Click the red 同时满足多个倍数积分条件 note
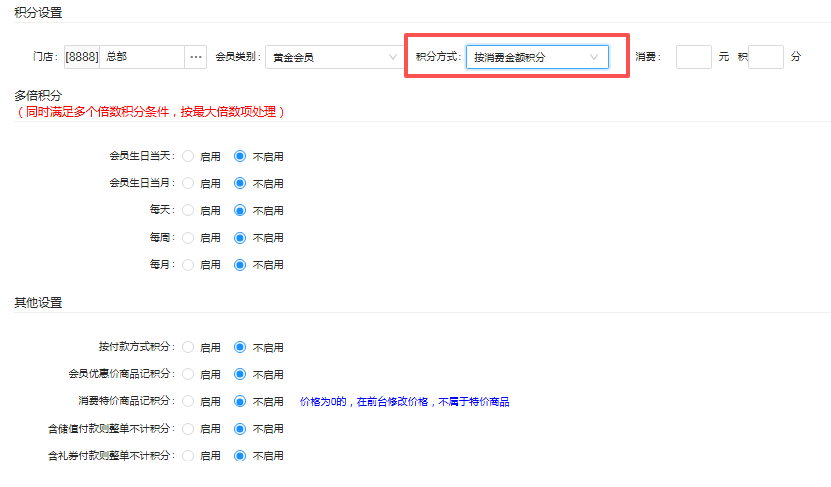Image resolution: width=831 pixels, height=487 pixels. point(151,112)
